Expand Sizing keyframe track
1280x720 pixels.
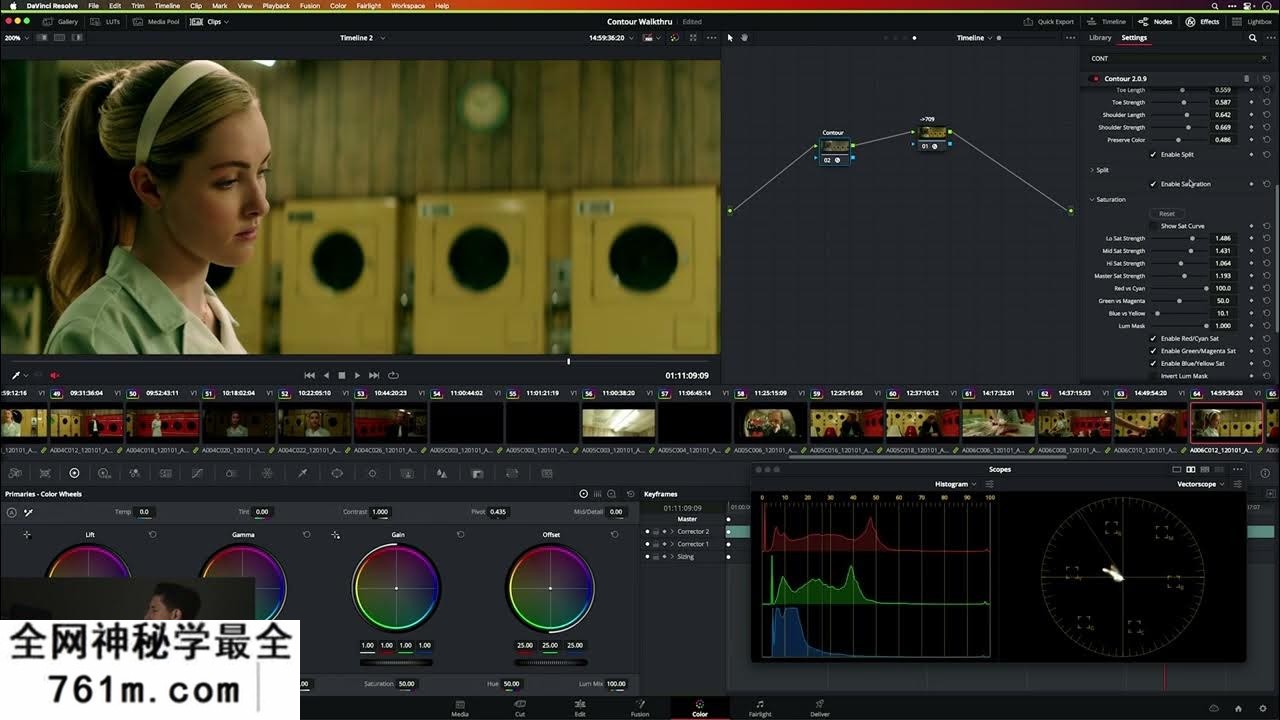tap(671, 556)
